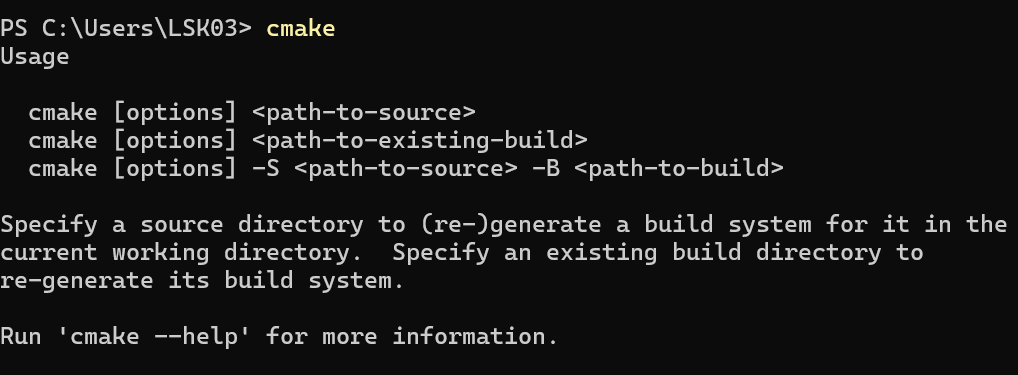Click the word 'Run' on last line
The image size is (1018, 375).
click(21, 337)
